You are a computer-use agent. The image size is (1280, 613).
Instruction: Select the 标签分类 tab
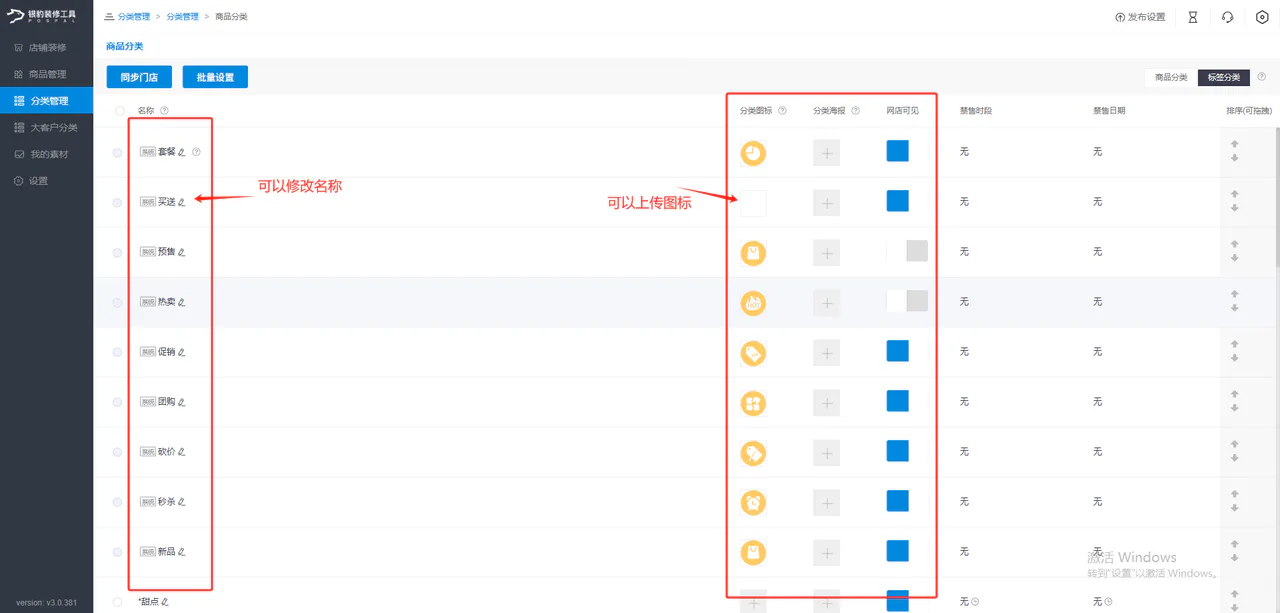pyautogui.click(x=1224, y=77)
